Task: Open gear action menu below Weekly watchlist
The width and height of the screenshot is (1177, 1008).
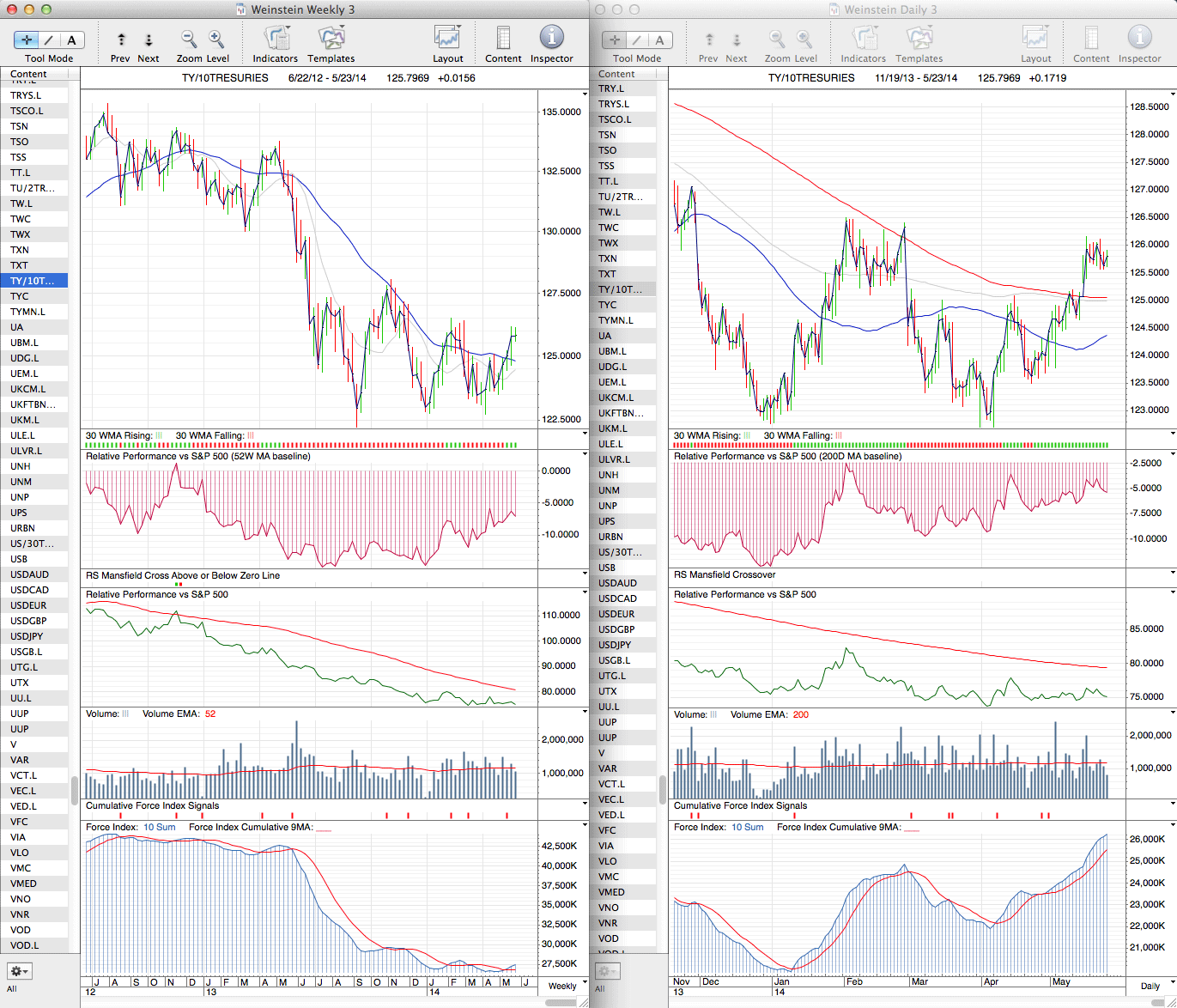Action: point(19,971)
